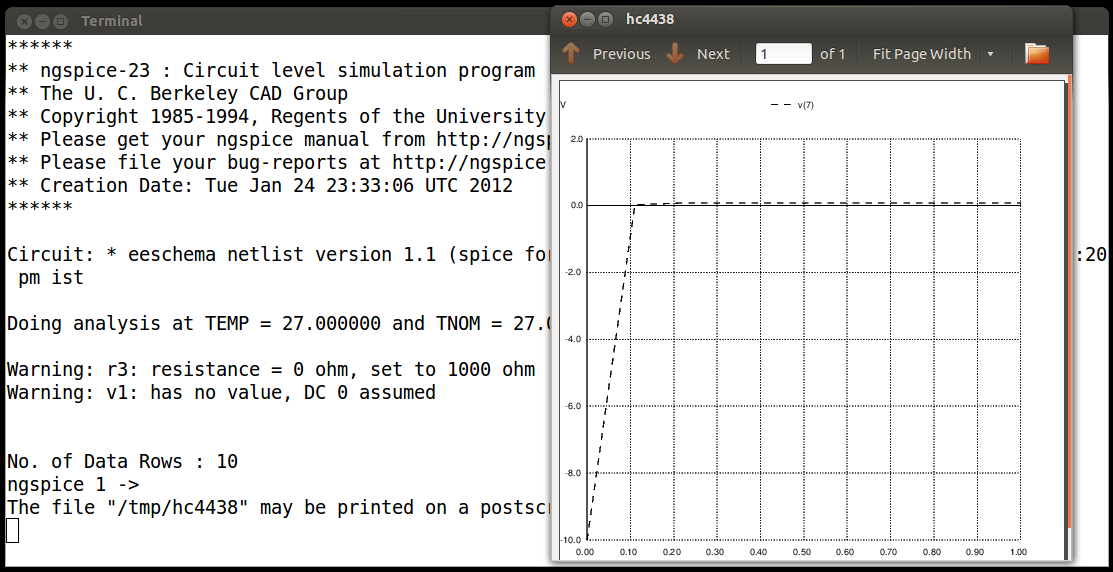The image size is (1113, 572).
Task: Click the Previous page up-arrow icon
Action: [571, 53]
